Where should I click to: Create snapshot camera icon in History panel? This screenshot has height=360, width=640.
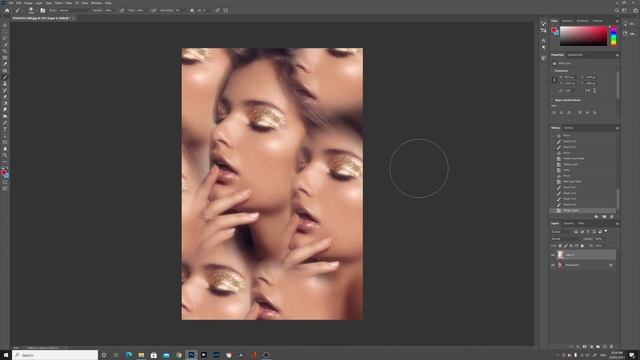click(604, 217)
